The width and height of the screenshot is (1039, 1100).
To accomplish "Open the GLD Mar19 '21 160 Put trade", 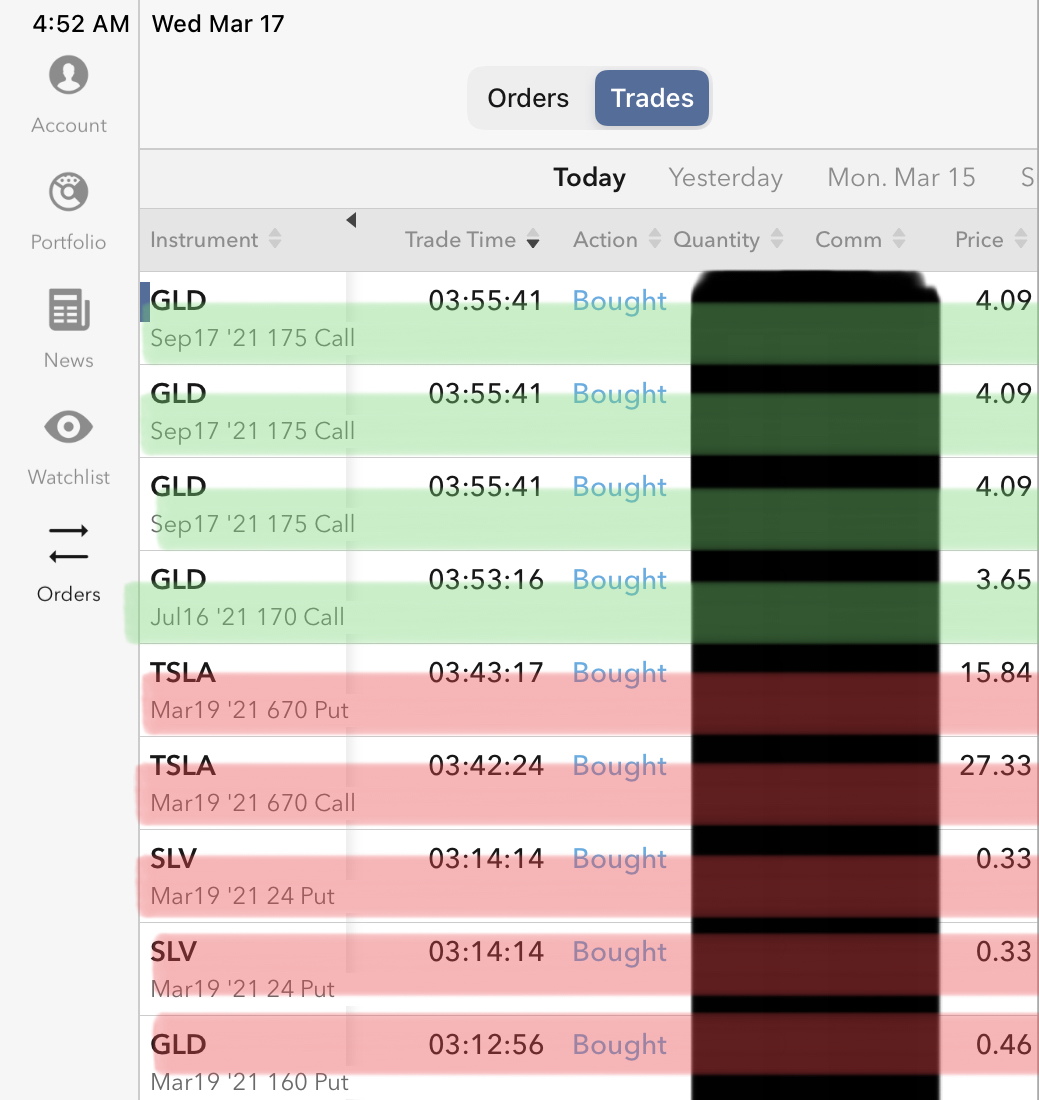I will click(x=400, y=1062).
